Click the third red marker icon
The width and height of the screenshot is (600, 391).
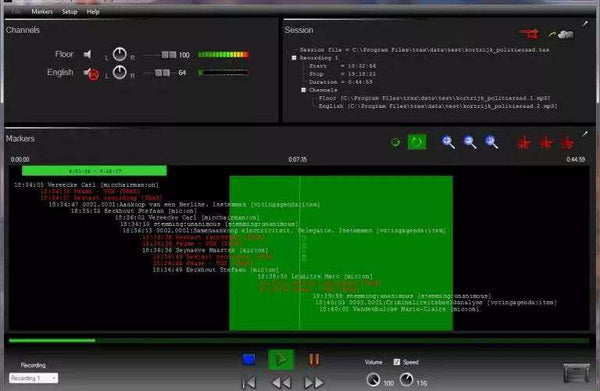(567, 143)
